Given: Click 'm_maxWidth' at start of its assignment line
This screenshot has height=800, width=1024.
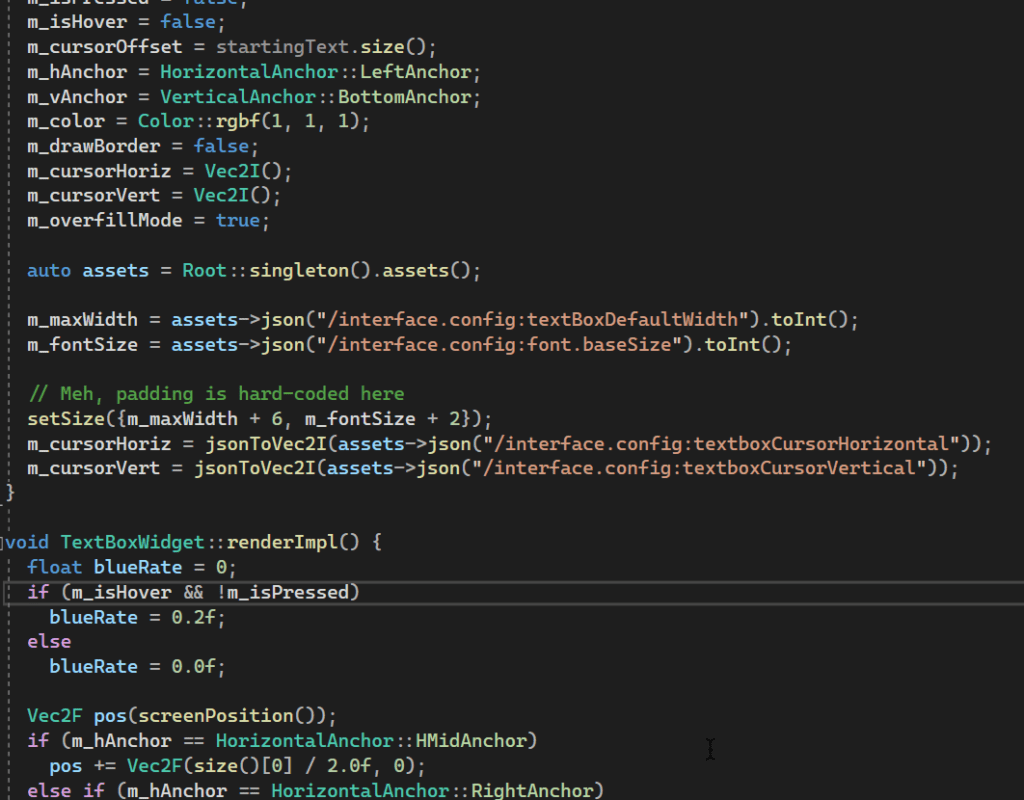Looking at the screenshot, I should point(82,320).
